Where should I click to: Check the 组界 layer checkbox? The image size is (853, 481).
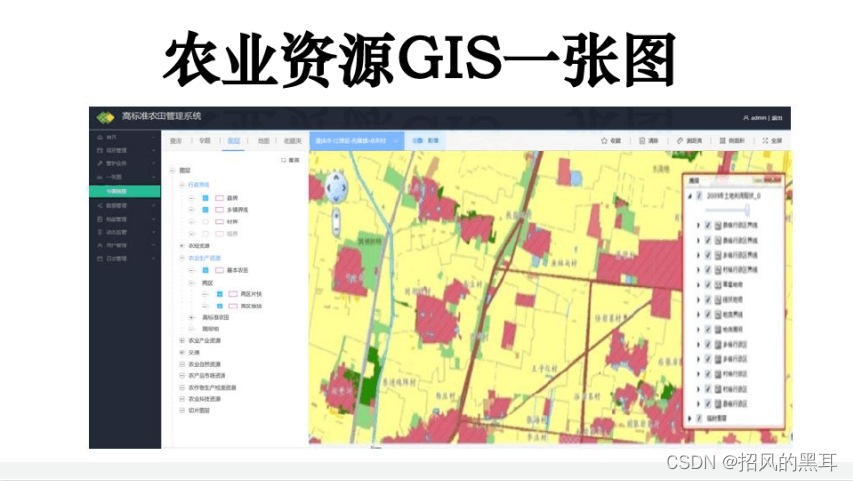(206, 234)
